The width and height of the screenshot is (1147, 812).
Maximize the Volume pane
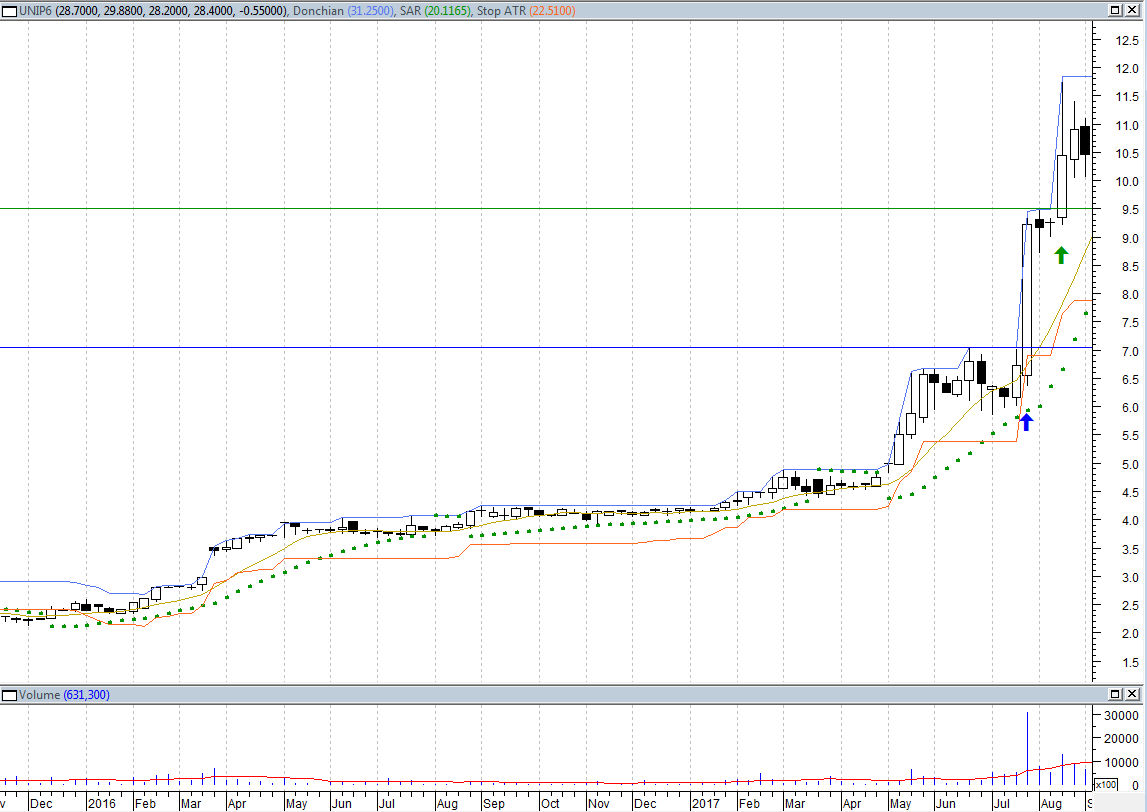coord(1116,694)
